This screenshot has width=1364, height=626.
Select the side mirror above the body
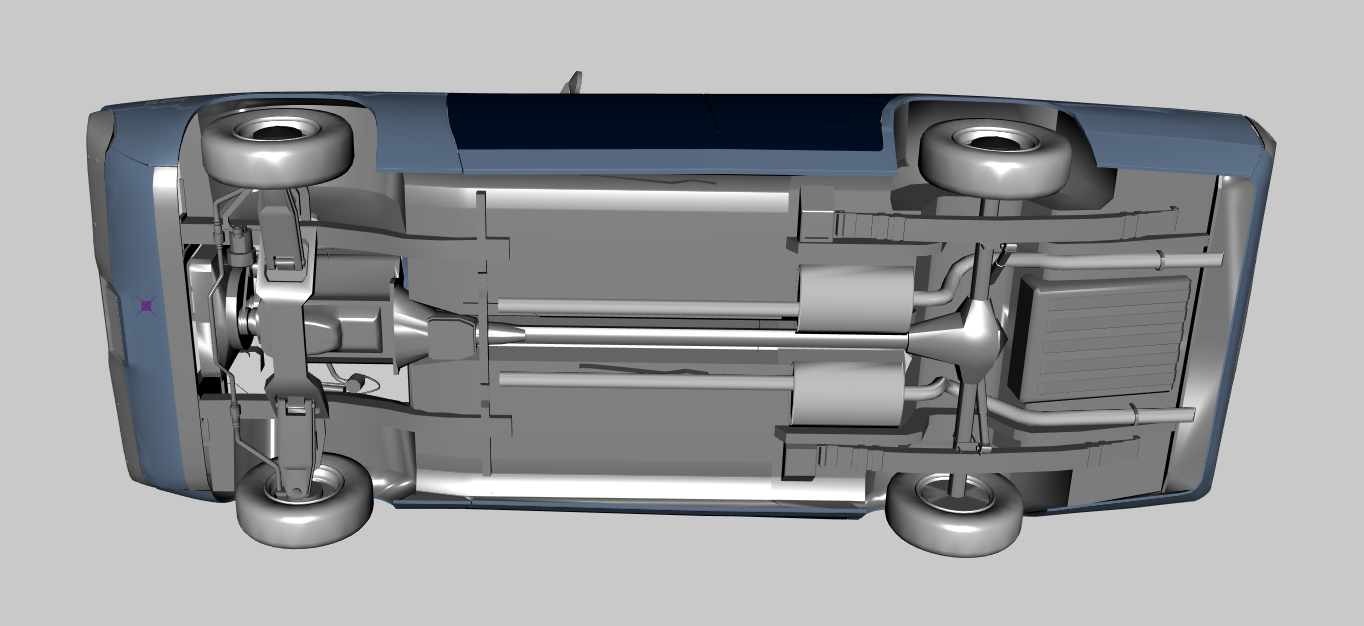point(572,82)
